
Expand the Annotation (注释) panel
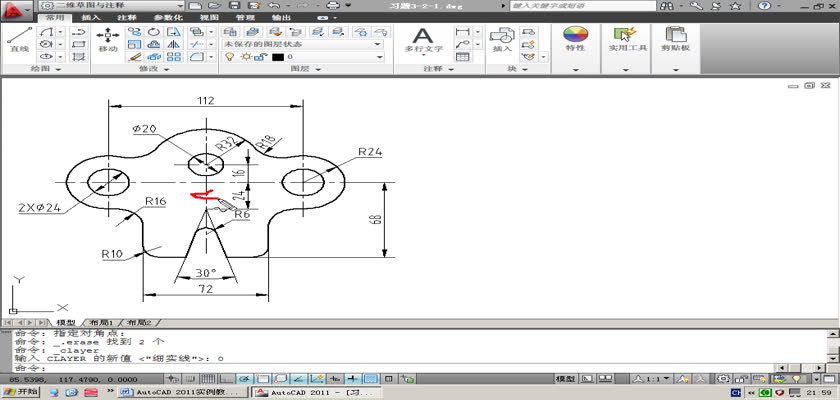pyautogui.click(x=439, y=69)
